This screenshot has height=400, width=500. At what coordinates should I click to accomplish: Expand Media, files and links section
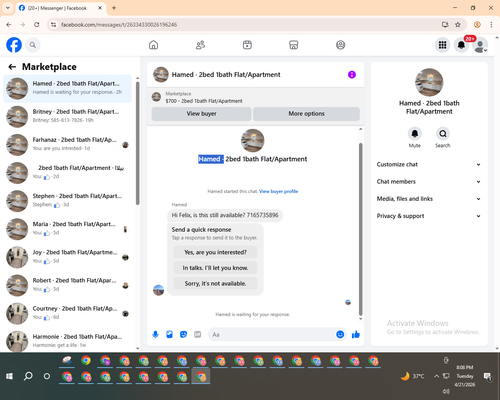click(x=429, y=199)
